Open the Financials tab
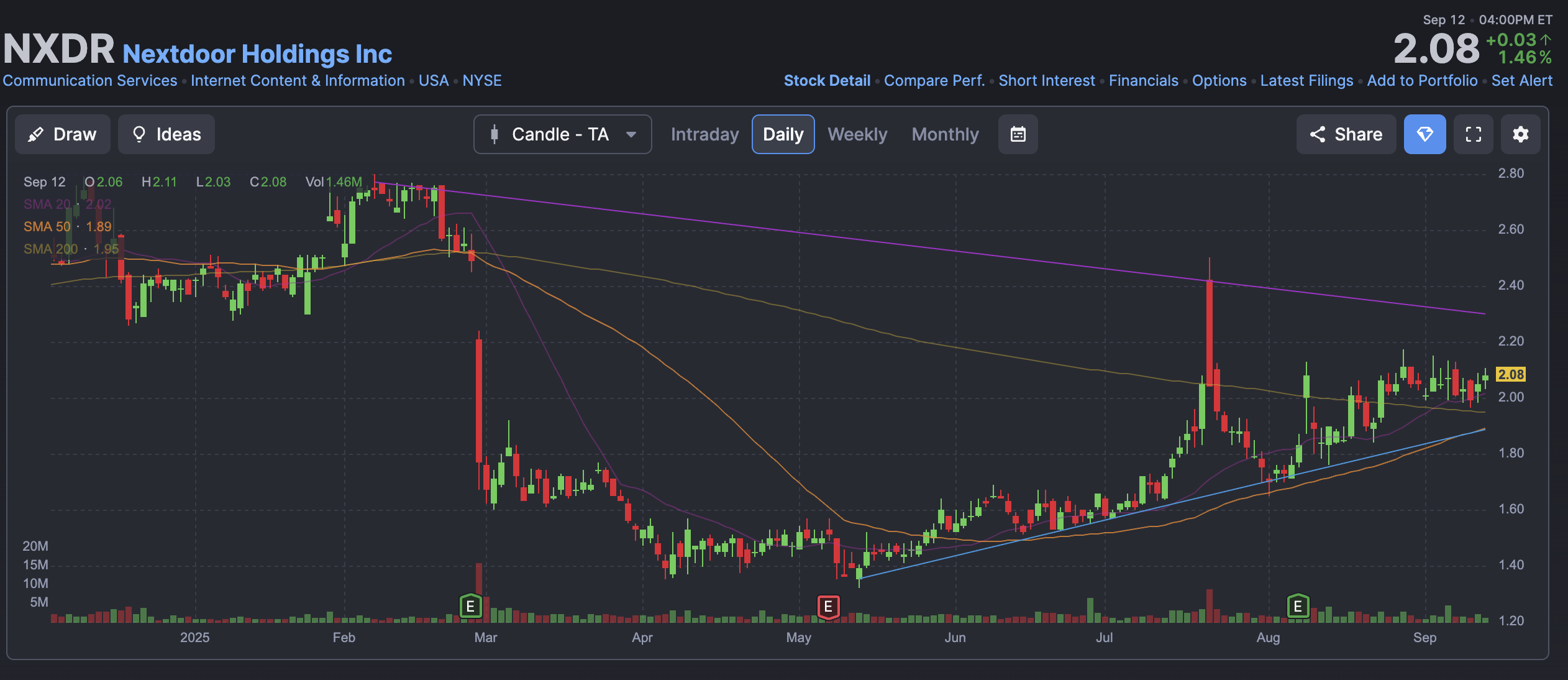 (x=1143, y=81)
